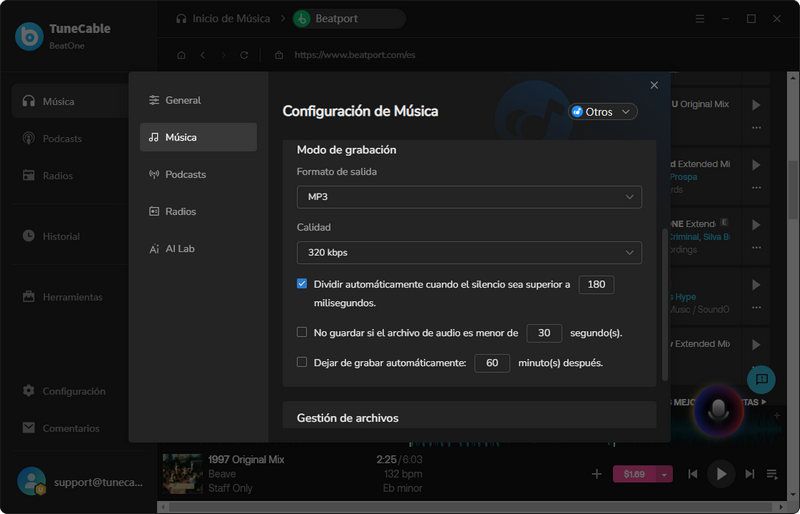The image size is (800, 514).
Task: Click the Beave artist name in player
Action: (222, 474)
